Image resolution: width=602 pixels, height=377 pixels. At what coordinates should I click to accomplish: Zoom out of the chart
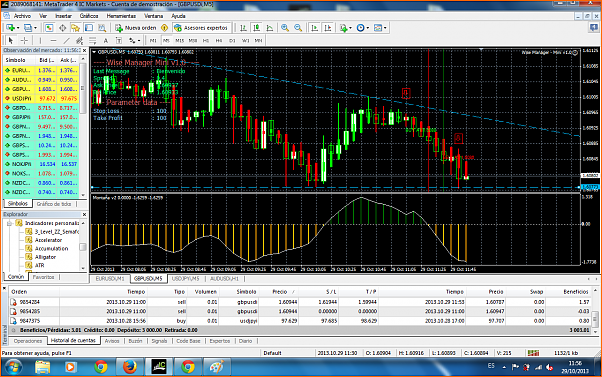coord(298,28)
